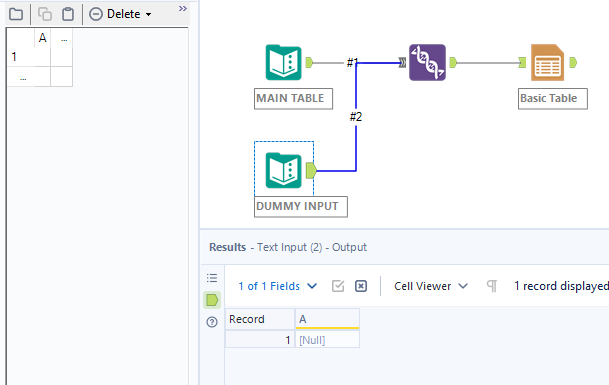Image resolution: width=609 pixels, height=385 pixels.
Task: Click connection label #1
Action: coord(352,63)
